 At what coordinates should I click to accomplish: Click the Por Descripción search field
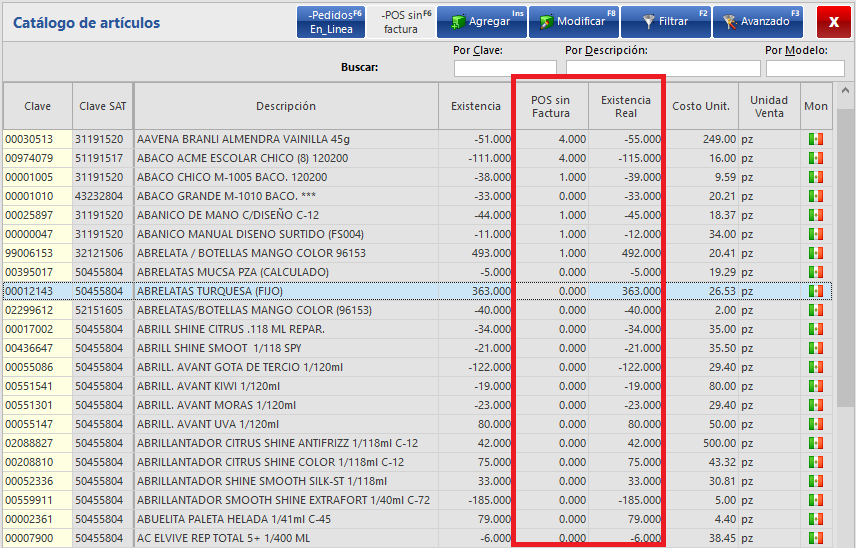[661, 68]
